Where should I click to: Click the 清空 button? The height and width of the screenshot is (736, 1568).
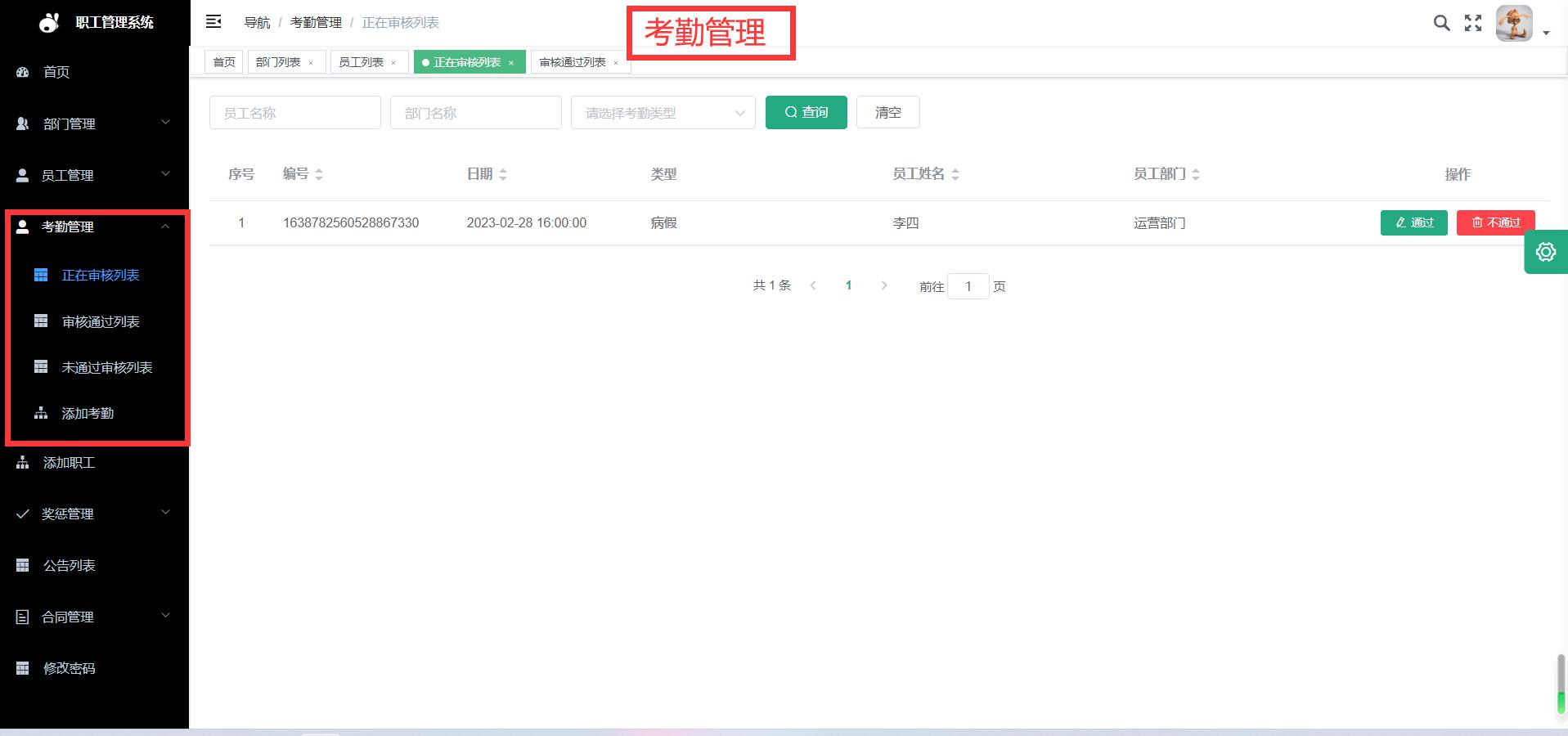(x=887, y=112)
